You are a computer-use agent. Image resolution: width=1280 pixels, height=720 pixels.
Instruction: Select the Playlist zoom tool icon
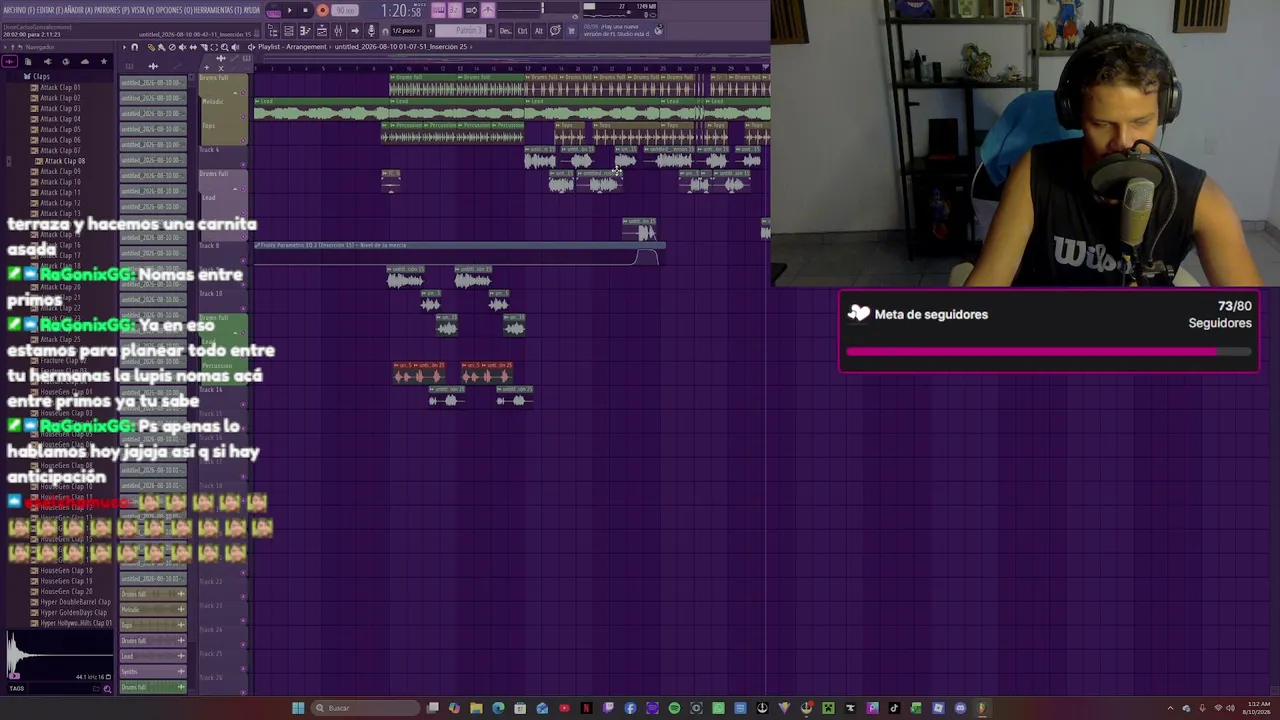(x=223, y=47)
